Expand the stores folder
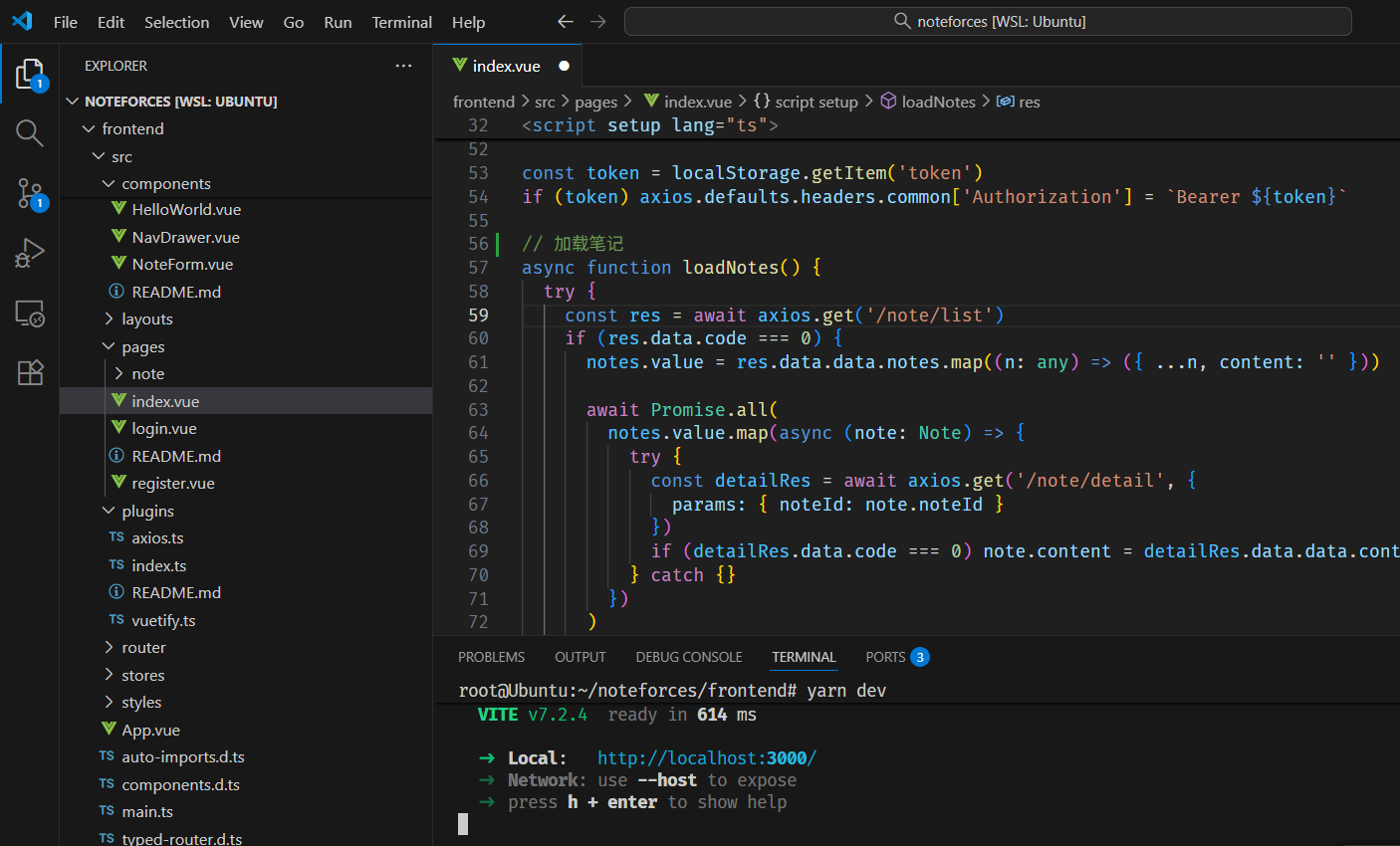Image resolution: width=1400 pixels, height=846 pixels. point(142,675)
